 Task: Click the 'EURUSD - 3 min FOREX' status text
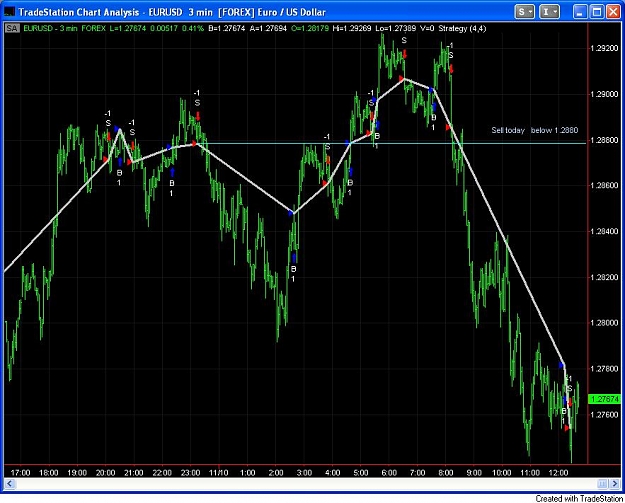[x=65, y=28]
